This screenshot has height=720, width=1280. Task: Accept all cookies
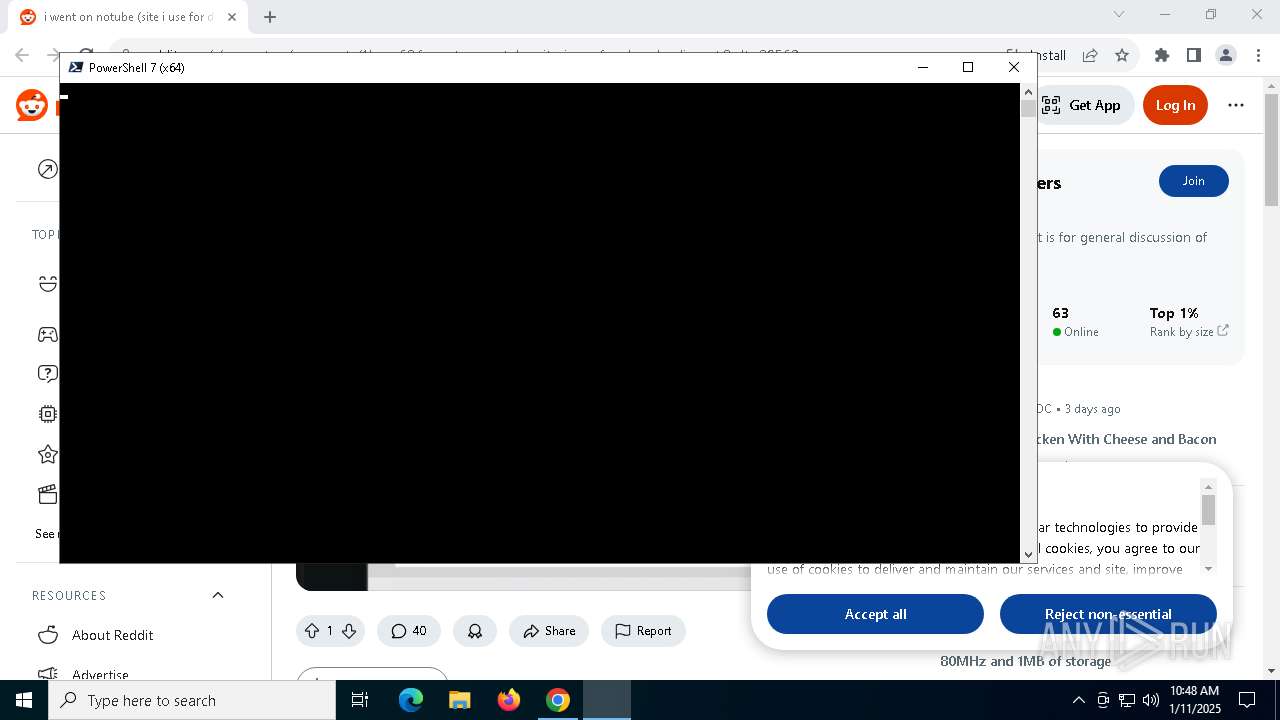click(x=875, y=614)
